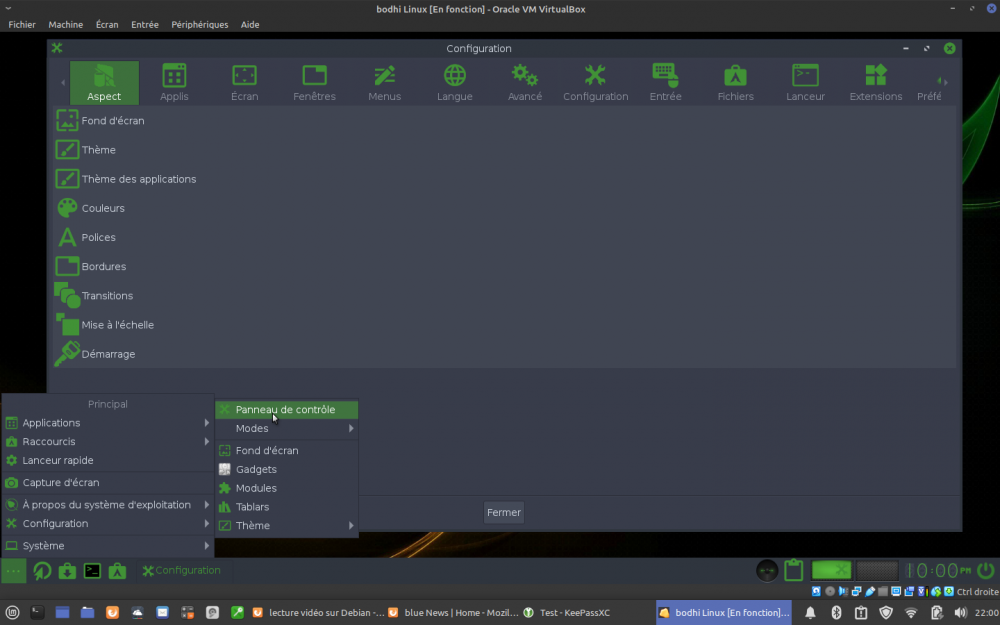Open the Périphériques VirtualBox menu
This screenshot has width=1000, height=625.
coord(199,24)
